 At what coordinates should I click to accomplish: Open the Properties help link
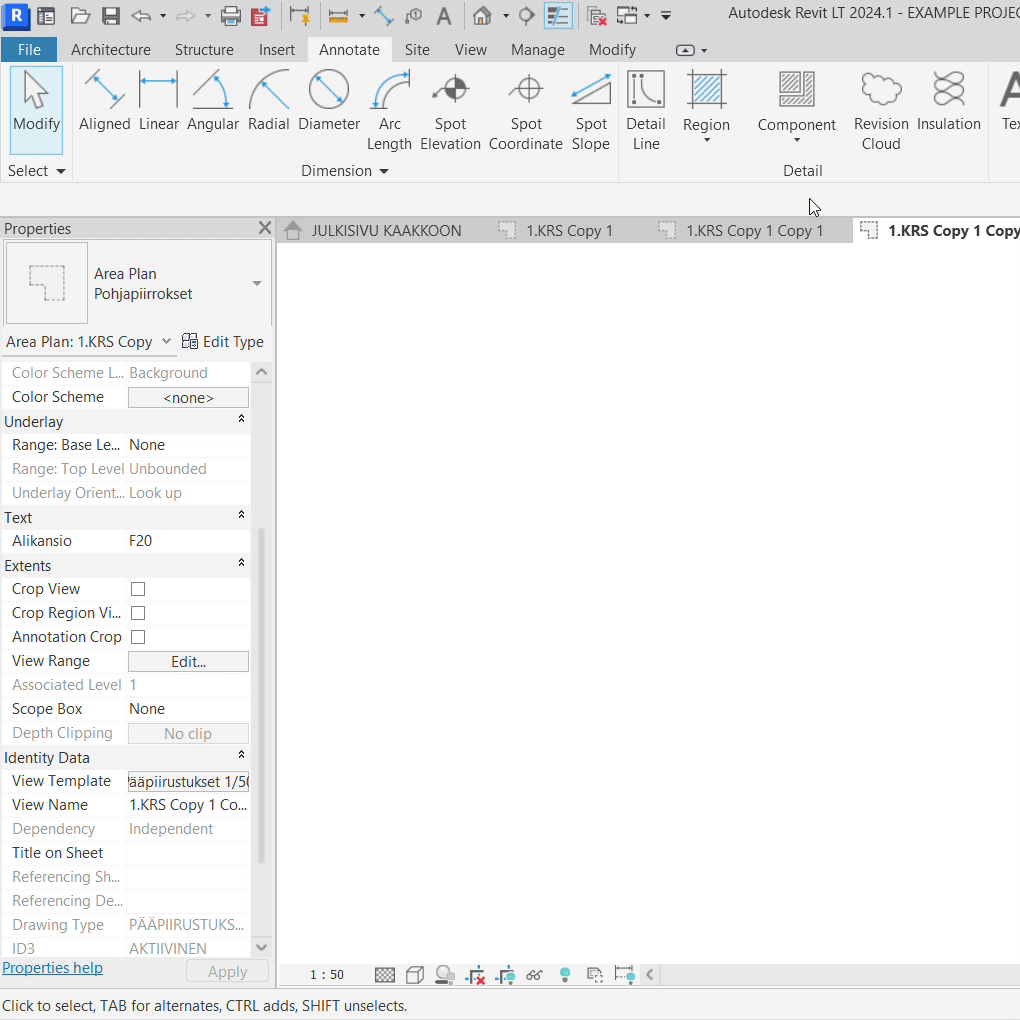52,967
